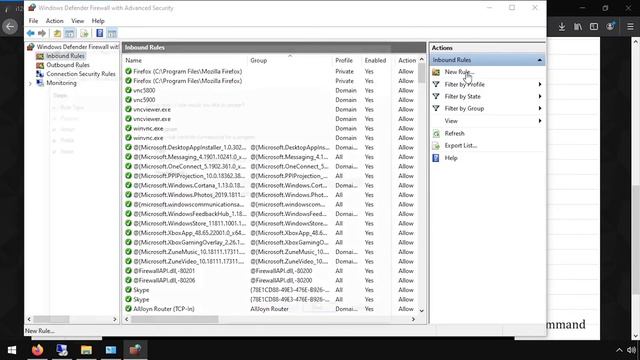Click the Help icon in Actions pane
The width and height of the screenshot is (640, 360).
pos(436,158)
